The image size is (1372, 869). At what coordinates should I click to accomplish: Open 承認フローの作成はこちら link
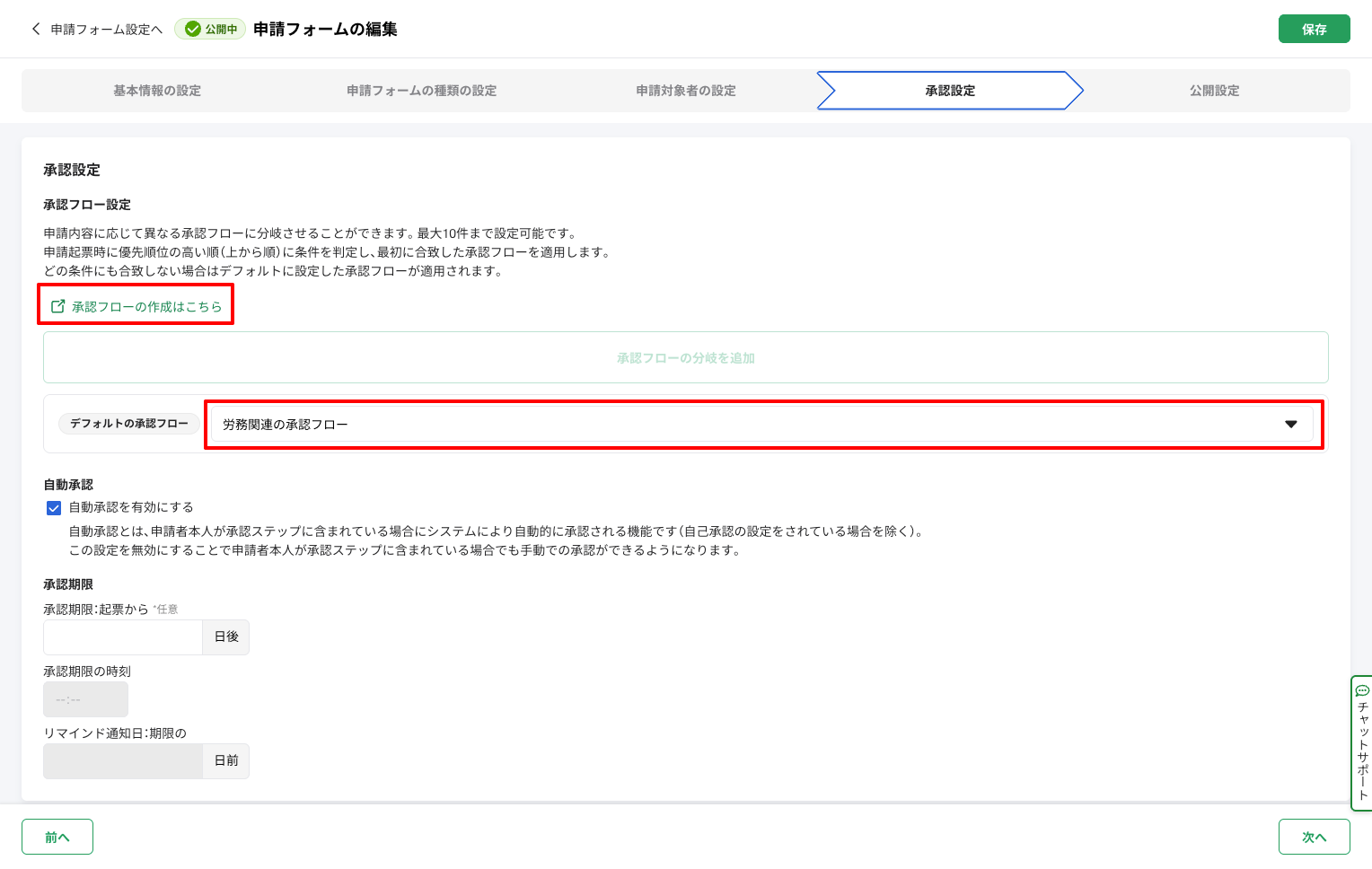146,307
